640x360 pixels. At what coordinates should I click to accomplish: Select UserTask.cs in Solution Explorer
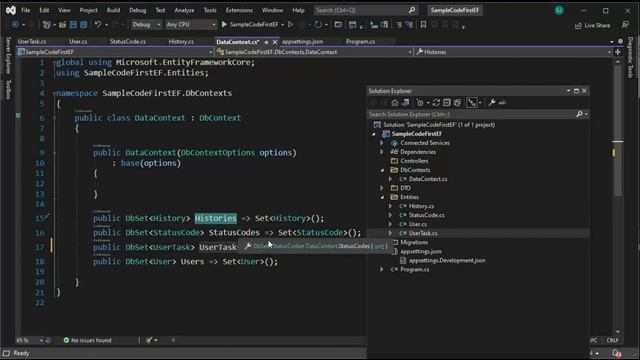(423, 233)
